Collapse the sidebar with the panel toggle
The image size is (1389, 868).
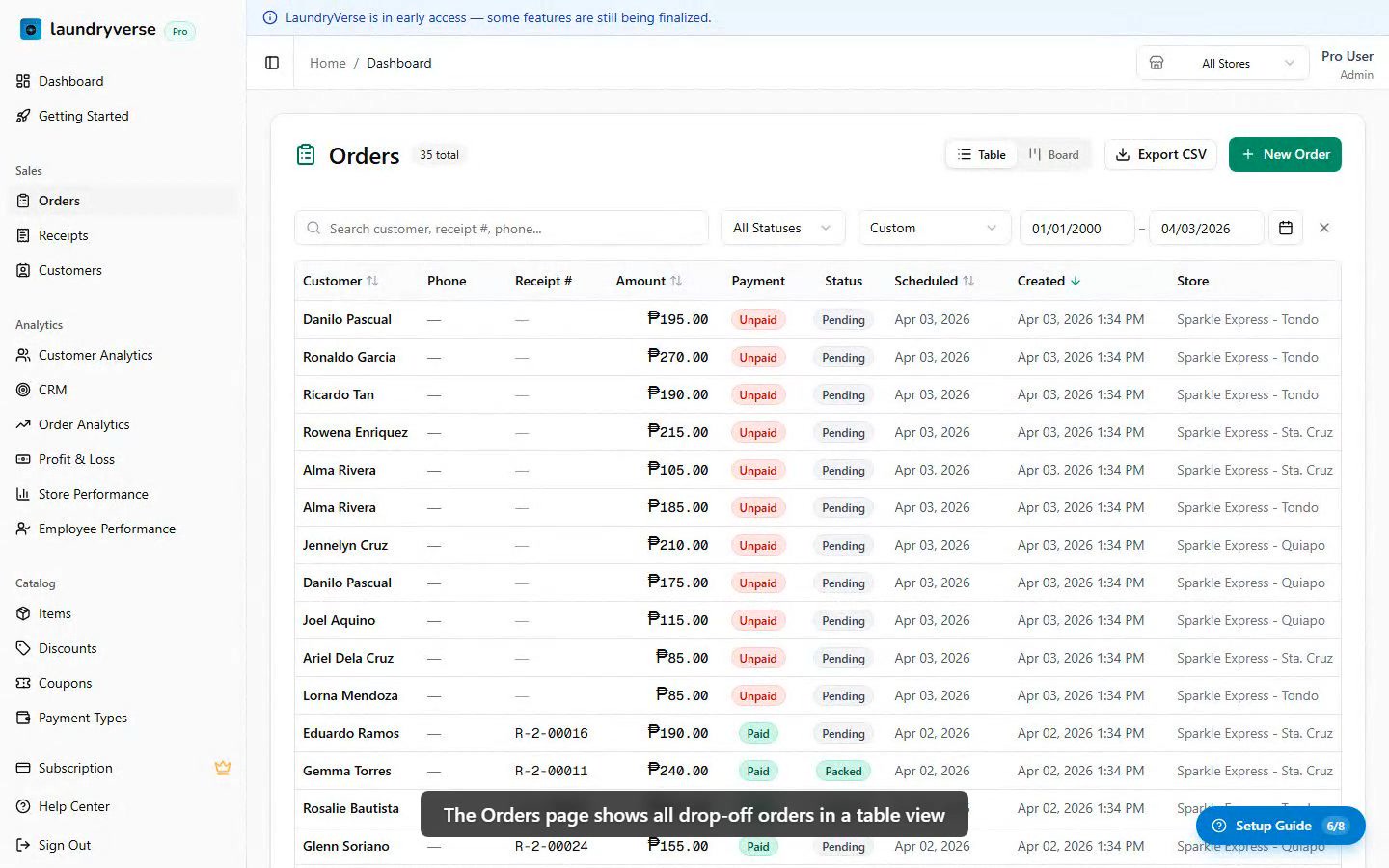click(271, 62)
